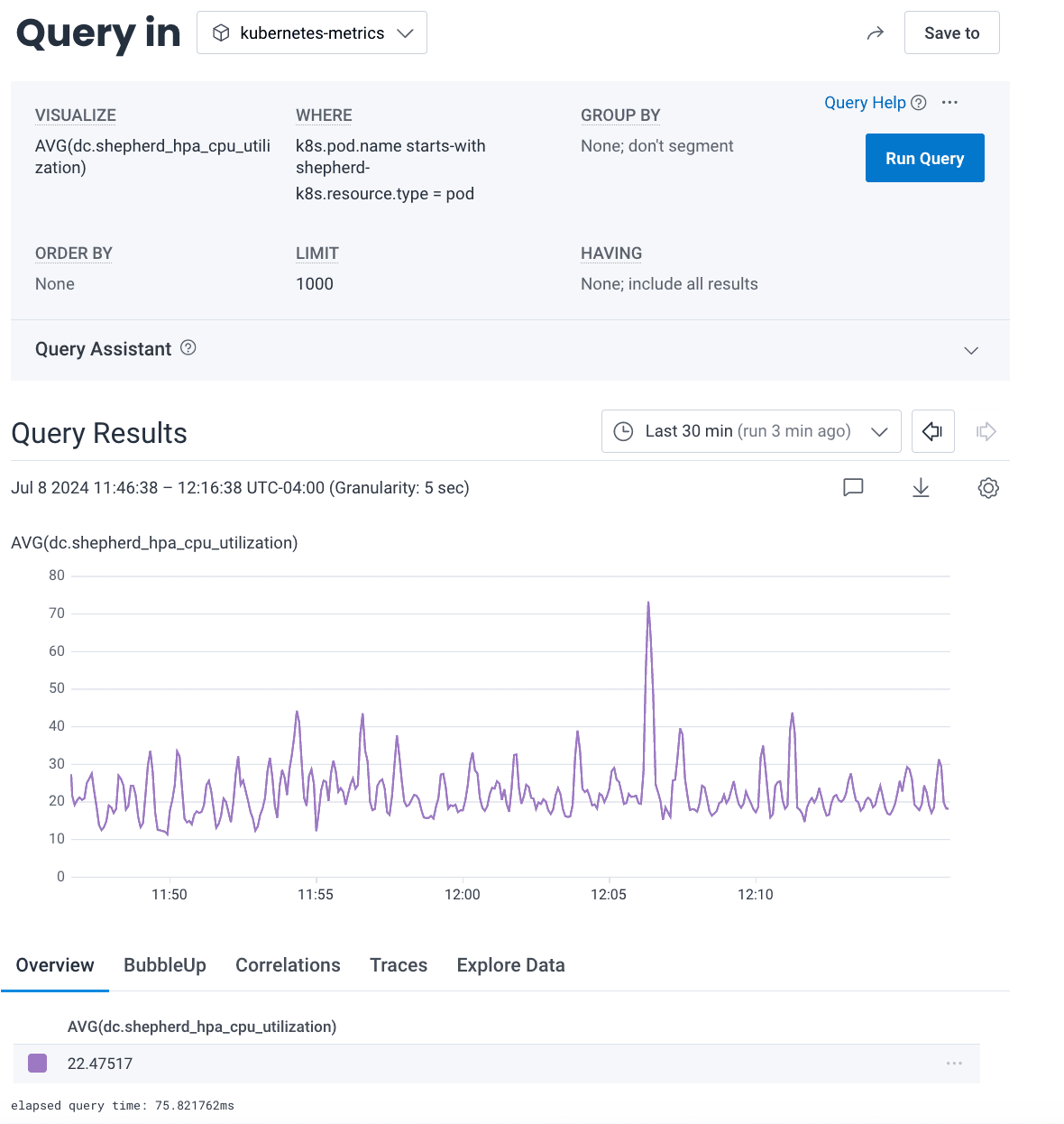Click the purple series color swatch
The image size is (1064, 1124).
coord(38,1064)
